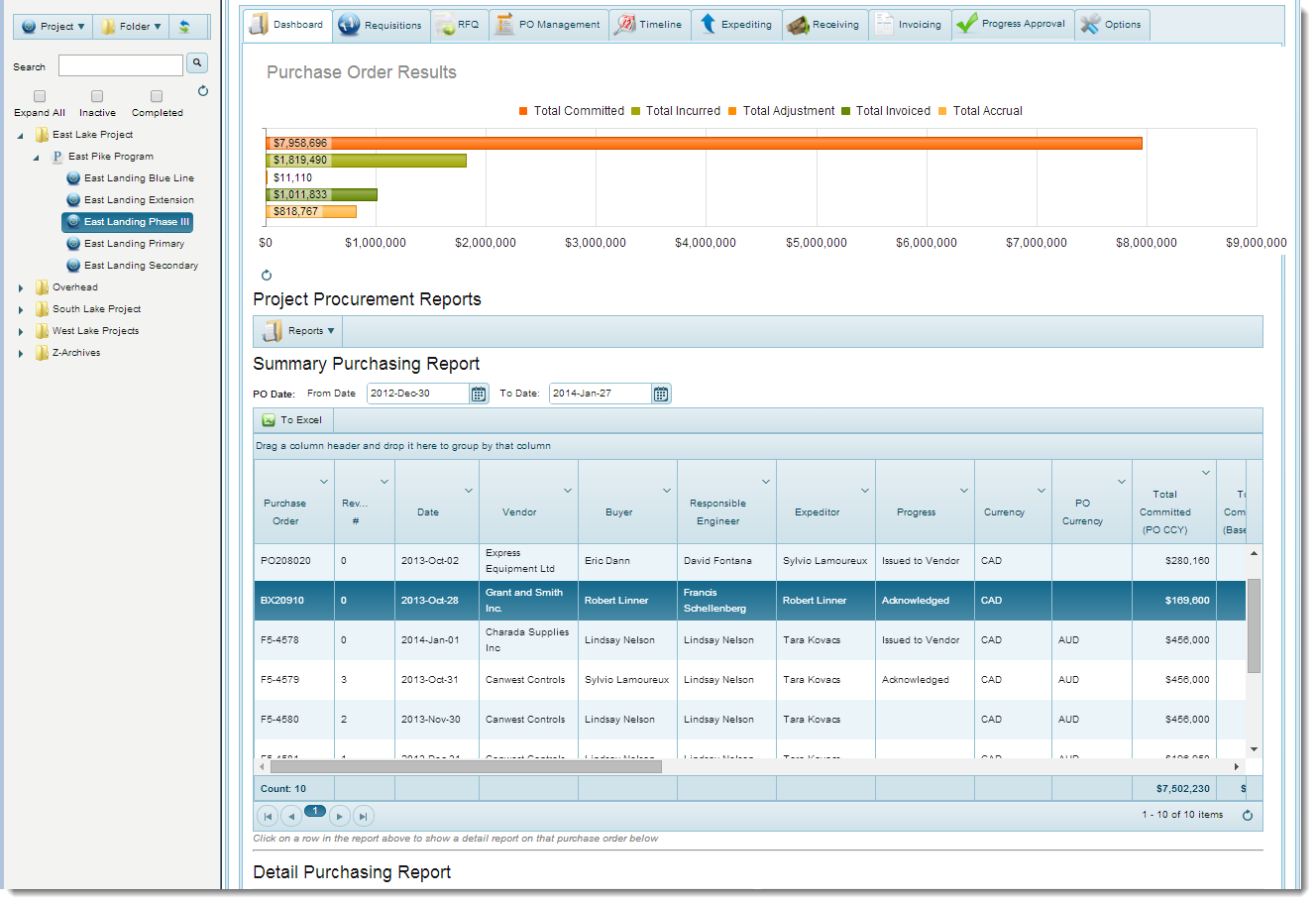The width and height of the screenshot is (1316, 904).
Task: Open the From Date calendar picker
Action: [x=479, y=395]
